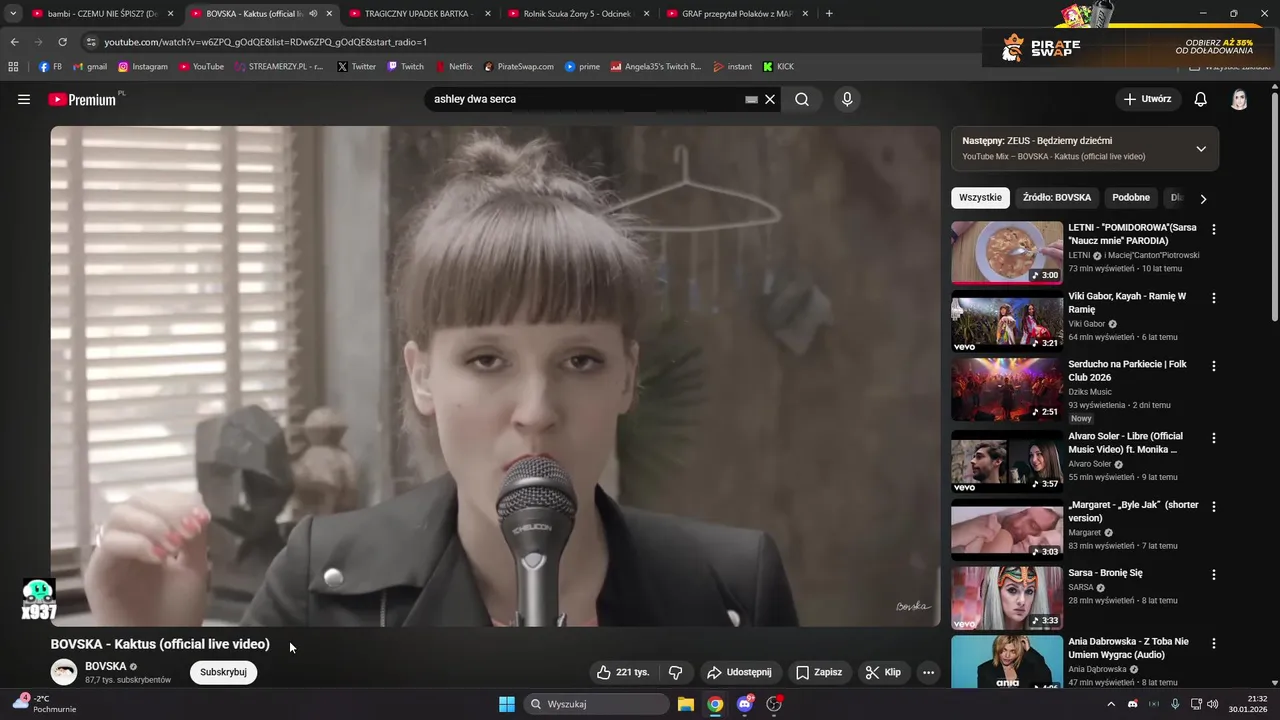Open the Chrome tab search dropdown

click(13, 14)
